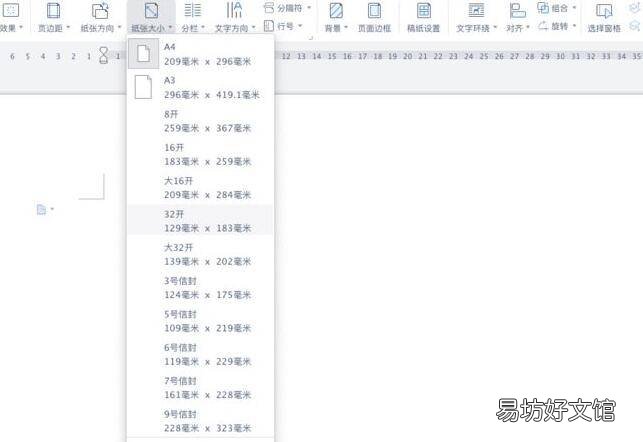This screenshot has height=442, width=643.
Task: Click the 行号 line numbers icon
Action: (269, 26)
